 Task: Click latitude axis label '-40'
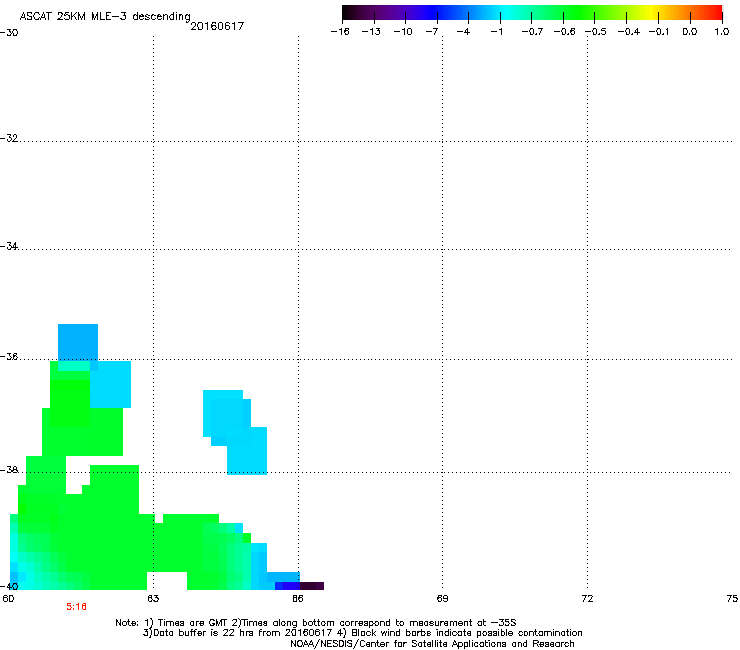tap(9, 586)
